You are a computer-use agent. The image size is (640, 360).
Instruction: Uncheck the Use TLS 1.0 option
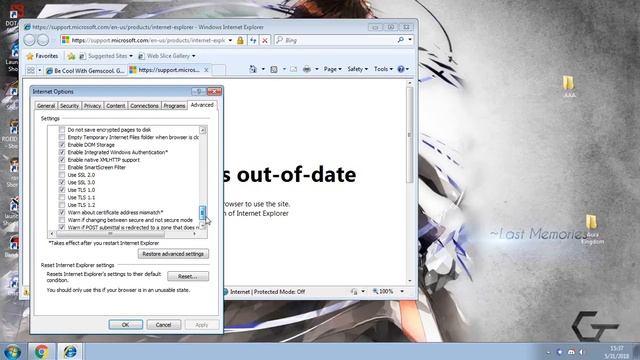(62, 190)
